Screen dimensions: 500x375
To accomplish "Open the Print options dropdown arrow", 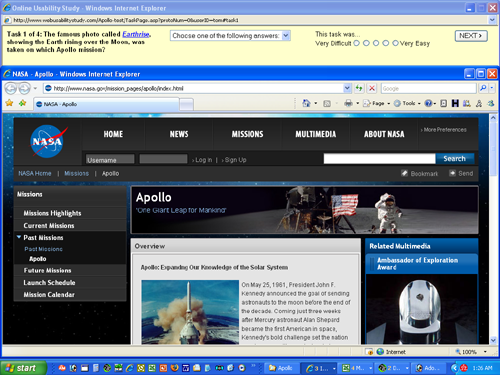I will [x=357, y=104].
